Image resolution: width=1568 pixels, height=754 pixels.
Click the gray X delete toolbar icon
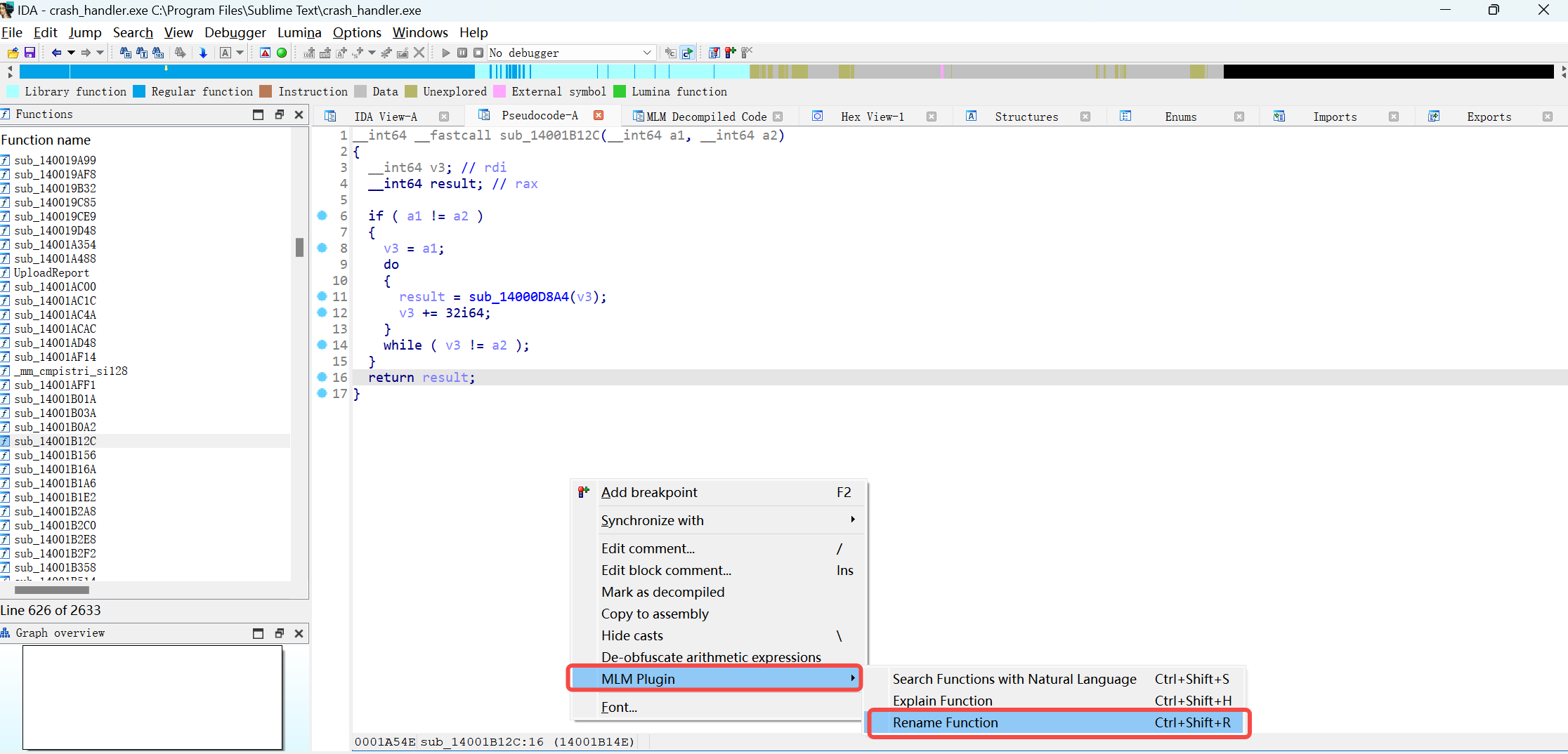pyautogui.click(x=419, y=53)
